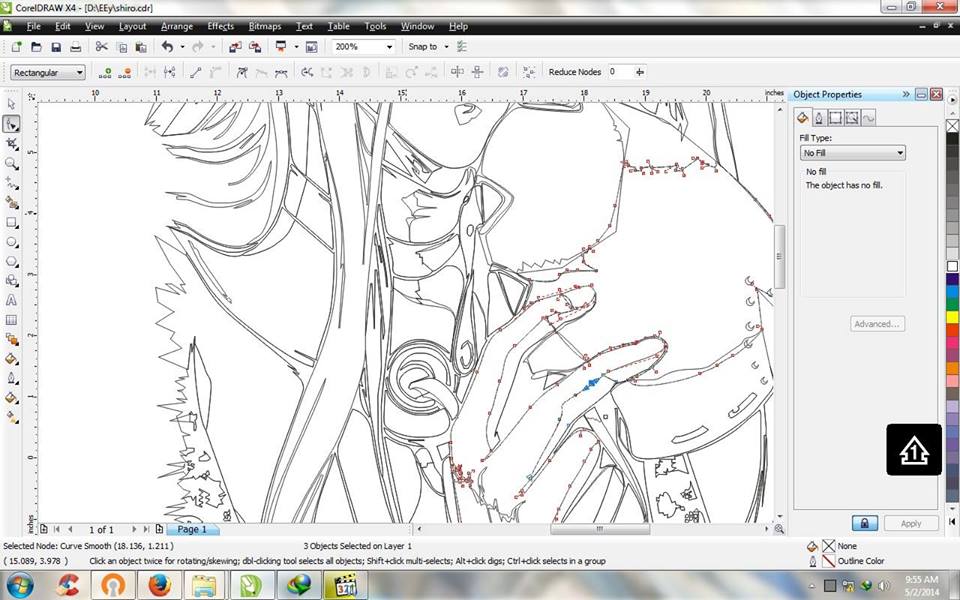The height and width of the screenshot is (600, 960).
Task: Select the Freehand tool in the toolbox
Action: coord(11,183)
